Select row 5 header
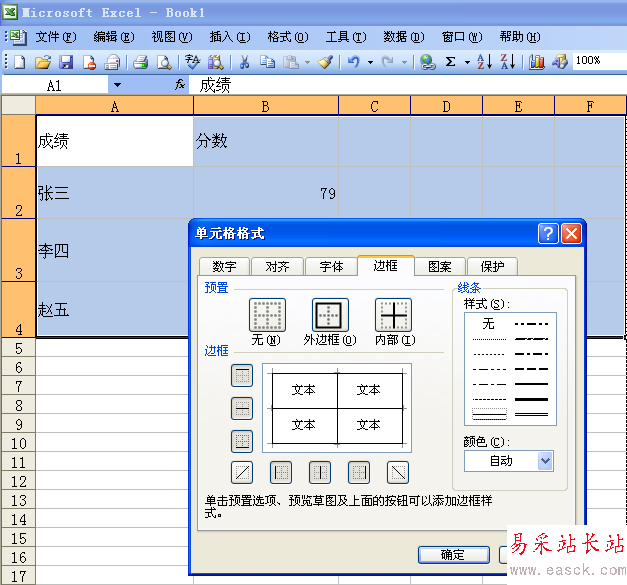This screenshot has height=585, width=627. pyautogui.click(x=18, y=348)
